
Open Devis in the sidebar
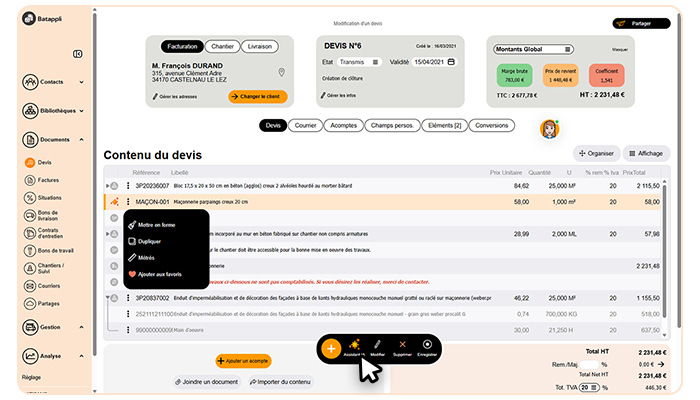(x=38, y=162)
